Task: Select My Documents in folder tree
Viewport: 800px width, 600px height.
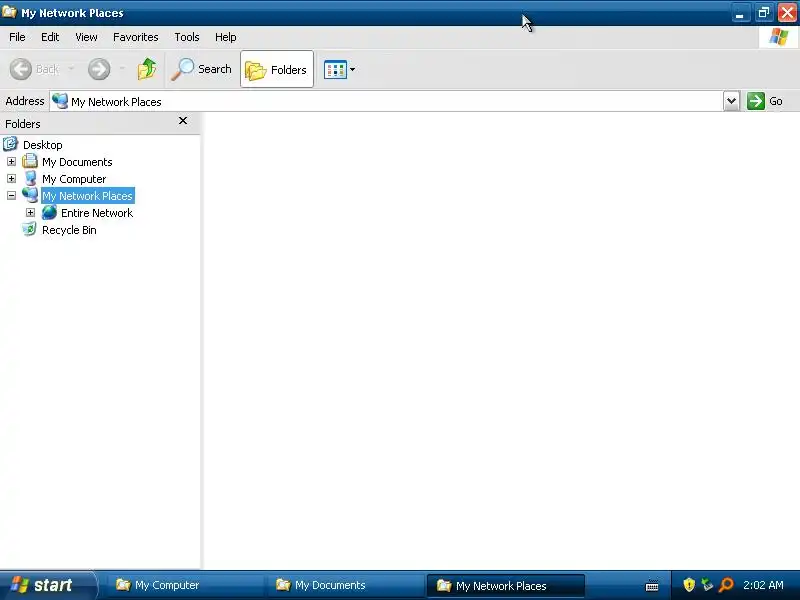Action: [x=77, y=162]
